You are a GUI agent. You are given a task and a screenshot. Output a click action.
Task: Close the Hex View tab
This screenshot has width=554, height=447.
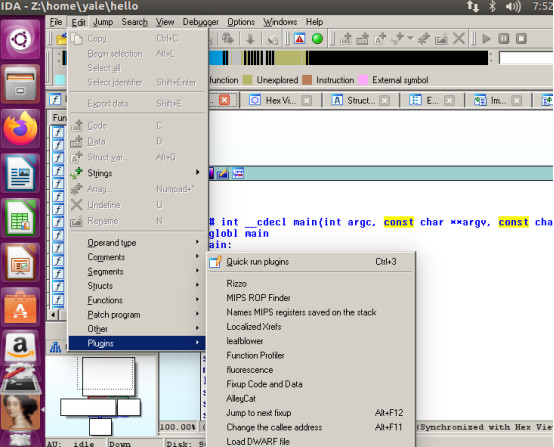click(307, 101)
